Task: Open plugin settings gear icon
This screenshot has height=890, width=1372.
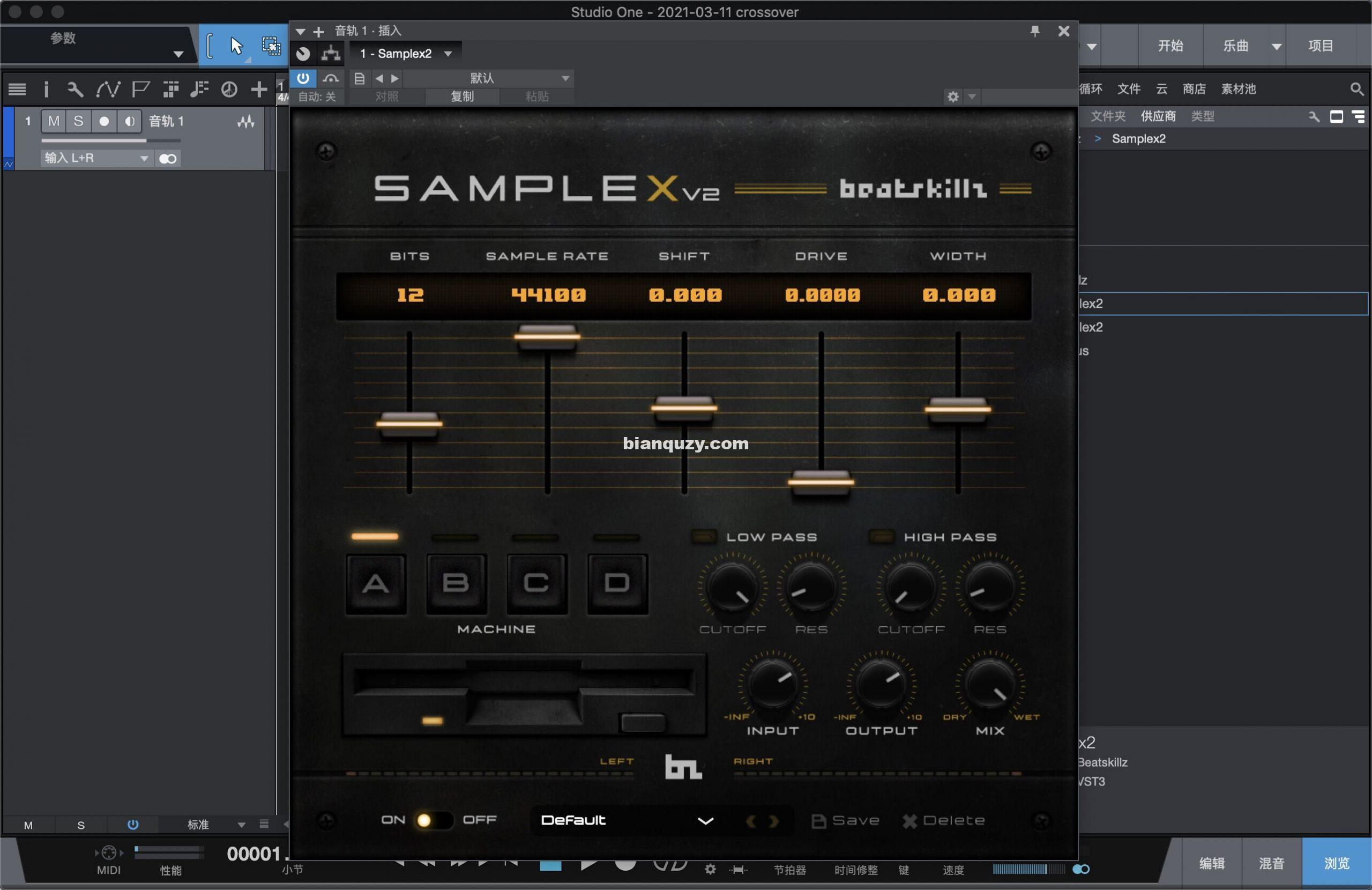Action: (x=953, y=97)
